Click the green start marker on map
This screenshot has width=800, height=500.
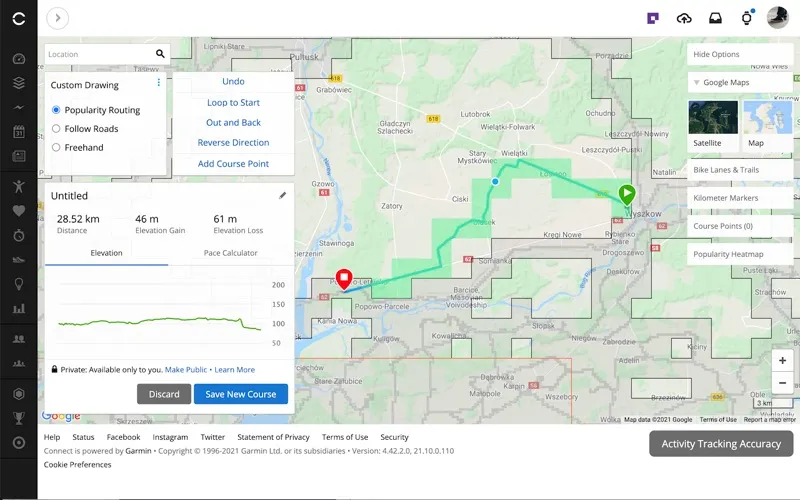pyautogui.click(x=627, y=194)
